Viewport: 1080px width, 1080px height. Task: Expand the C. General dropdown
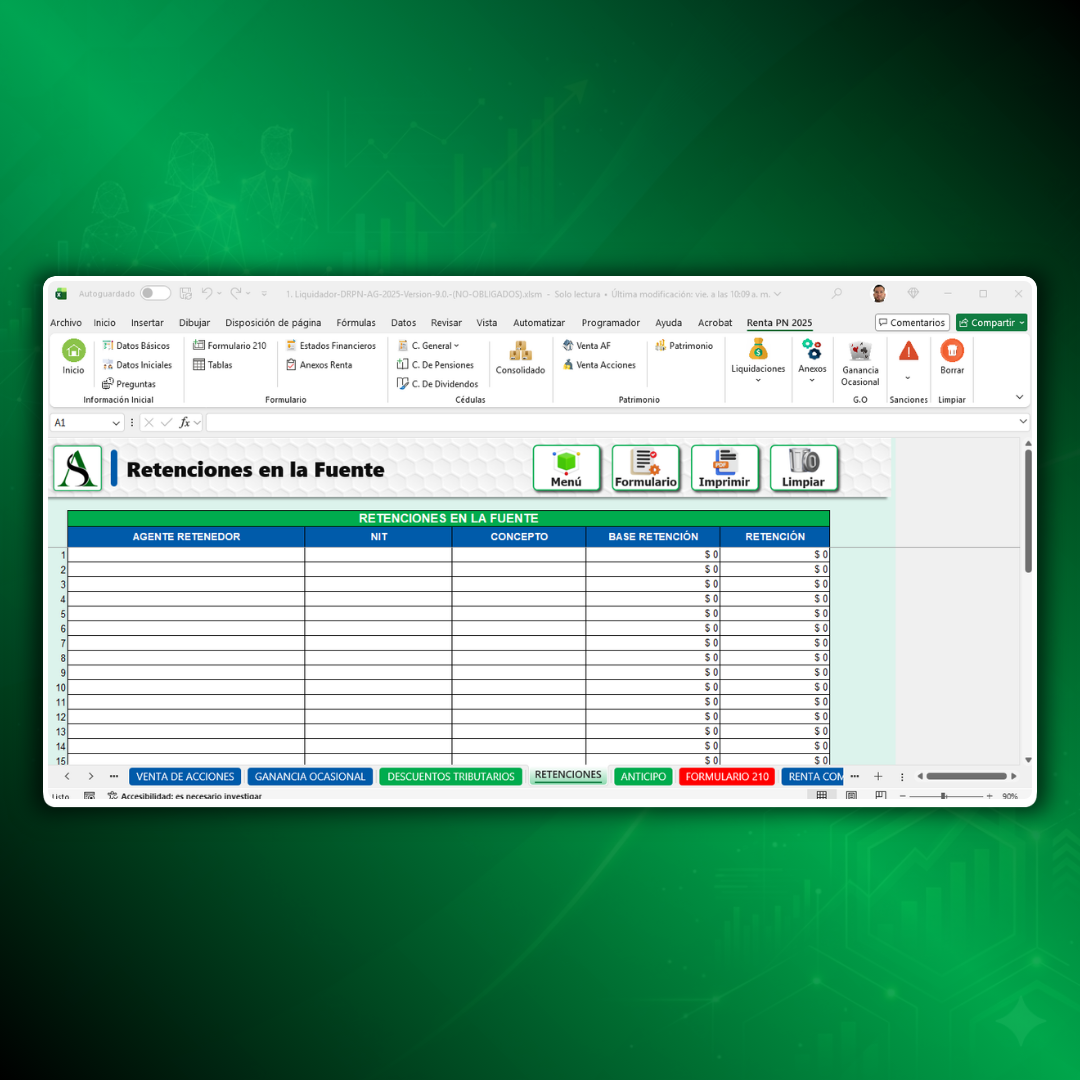(x=457, y=346)
